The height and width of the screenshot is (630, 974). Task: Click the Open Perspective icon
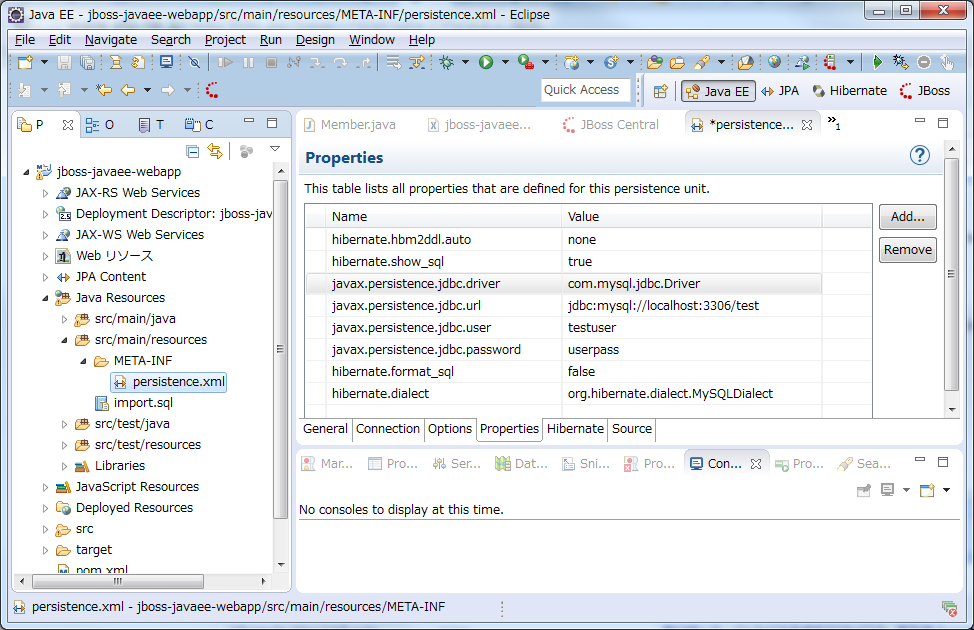point(660,91)
